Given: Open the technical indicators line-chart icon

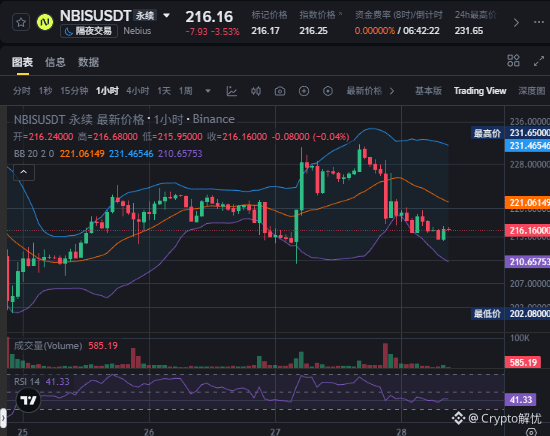Looking at the screenshot, I should click(x=232, y=91).
